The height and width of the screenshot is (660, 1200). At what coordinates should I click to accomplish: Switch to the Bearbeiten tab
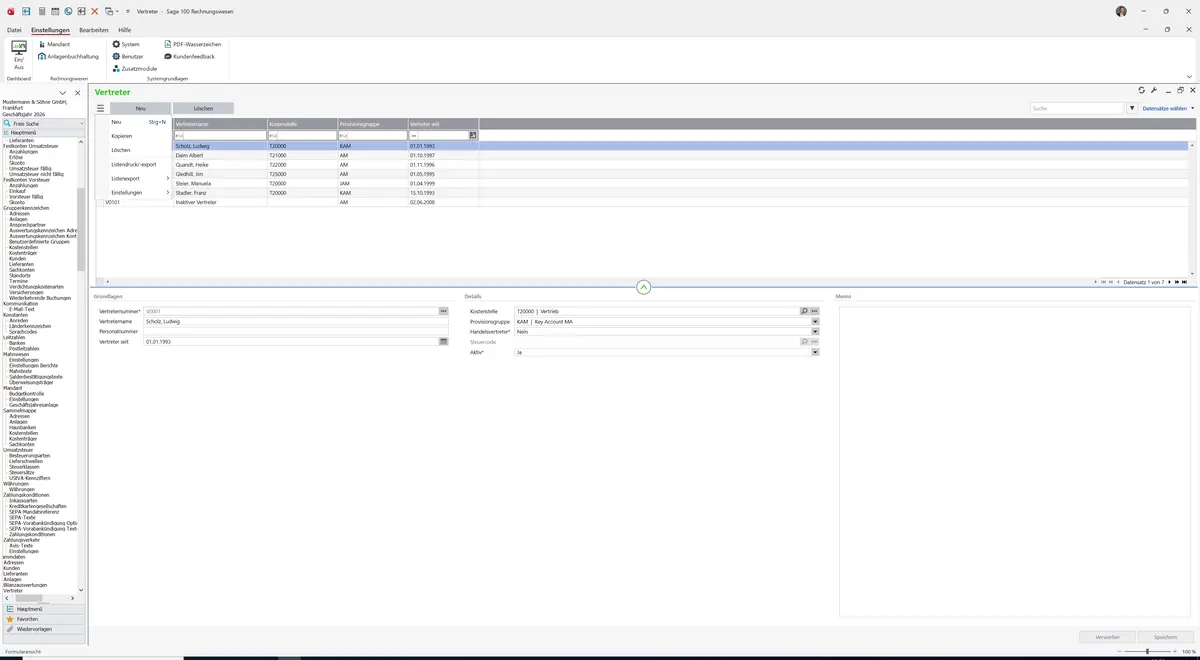(x=94, y=30)
